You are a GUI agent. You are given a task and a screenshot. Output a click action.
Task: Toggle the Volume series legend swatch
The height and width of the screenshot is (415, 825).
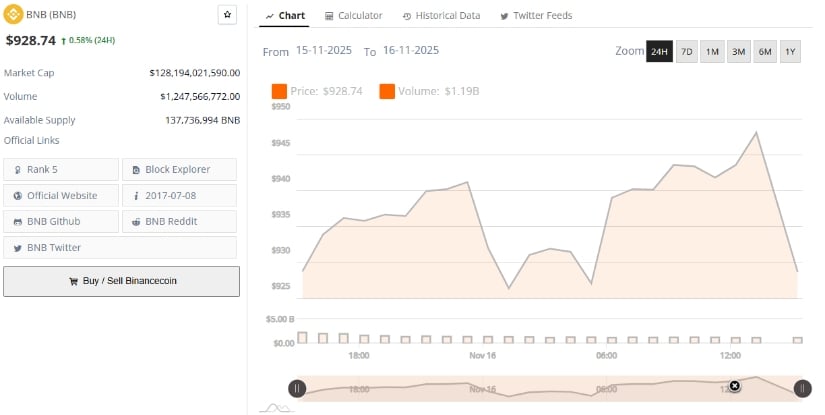coord(386,91)
